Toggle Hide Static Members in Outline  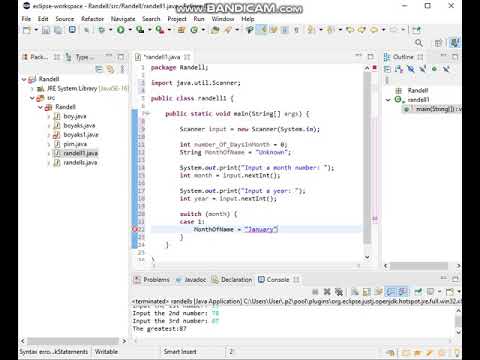[423, 69]
